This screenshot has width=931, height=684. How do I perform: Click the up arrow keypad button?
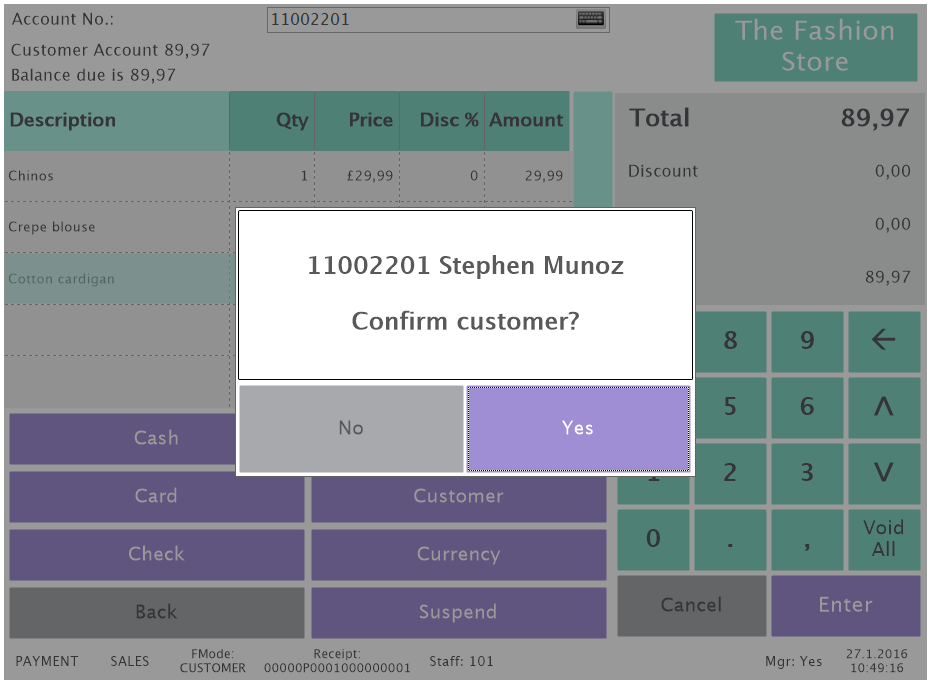coord(884,407)
